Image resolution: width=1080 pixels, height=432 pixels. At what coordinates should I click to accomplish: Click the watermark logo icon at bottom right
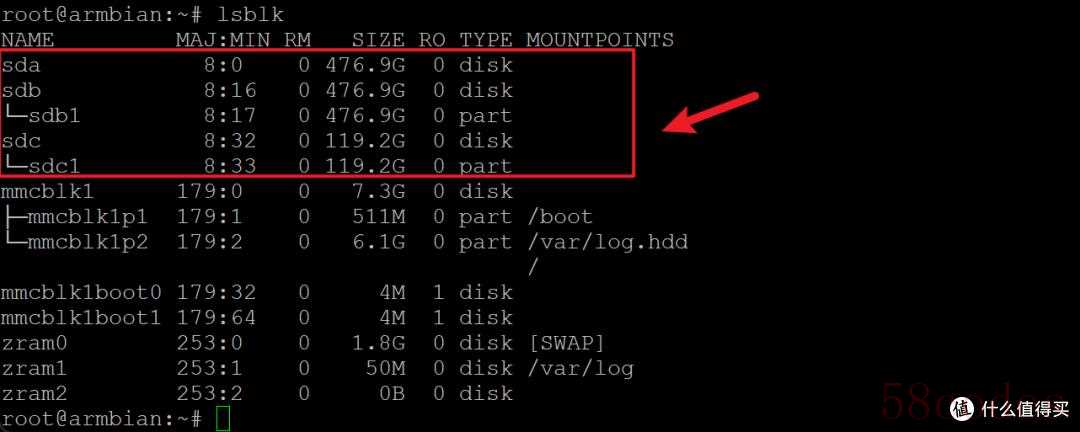tap(962, 409)
